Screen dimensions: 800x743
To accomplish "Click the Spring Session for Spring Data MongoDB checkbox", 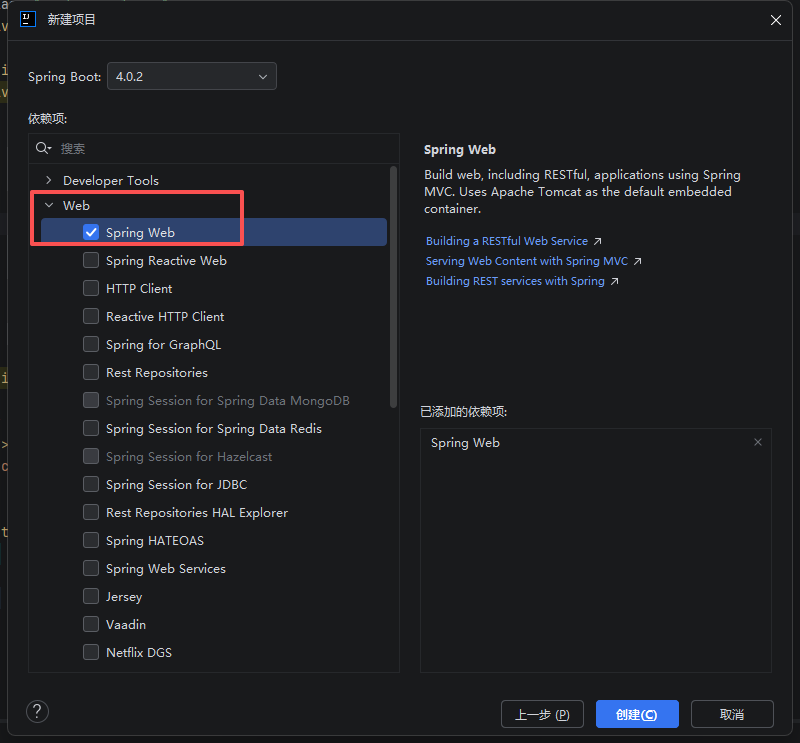I will click(x=91, y=401).
